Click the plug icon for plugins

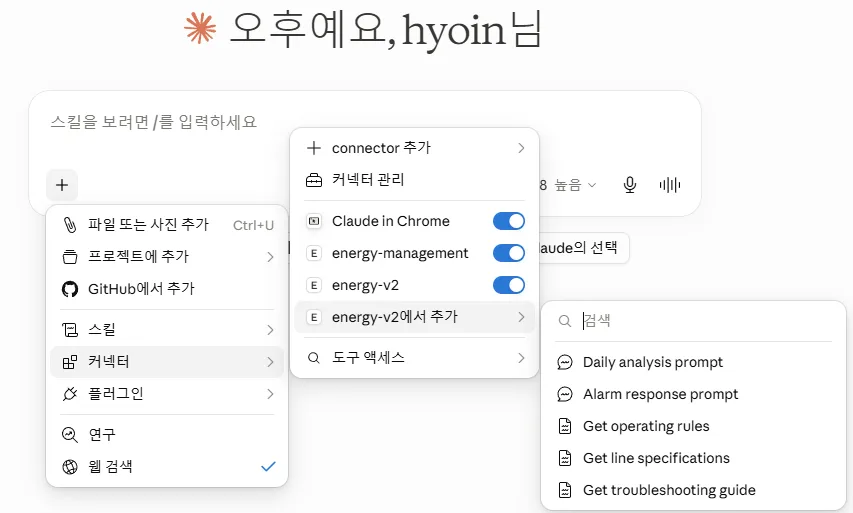tap(70, 394)
